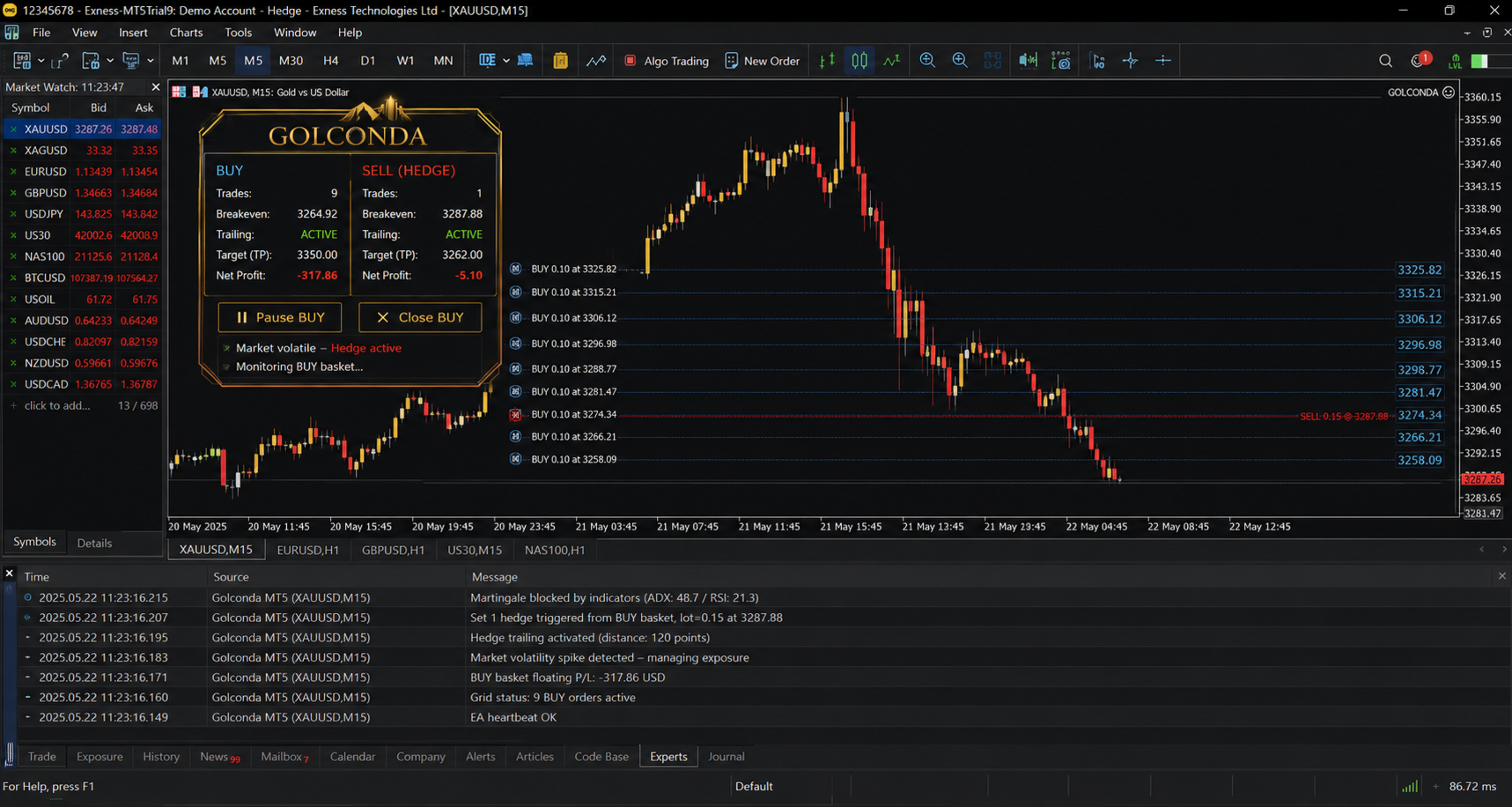Click the New Order button

(x=763, y=61)
